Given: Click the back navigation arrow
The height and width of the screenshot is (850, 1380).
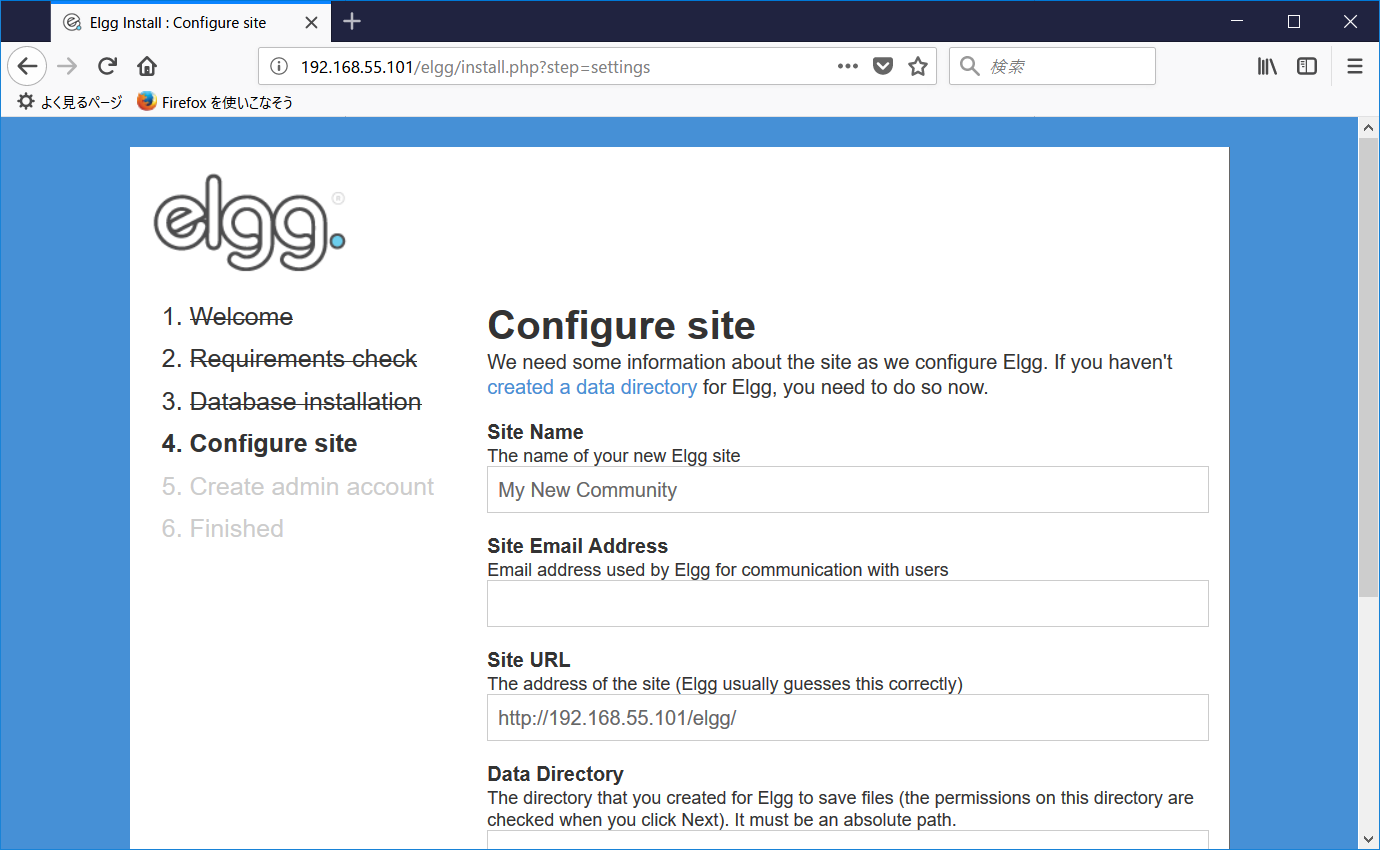Looking at the screenshot, I should click(x=26, y=66).
